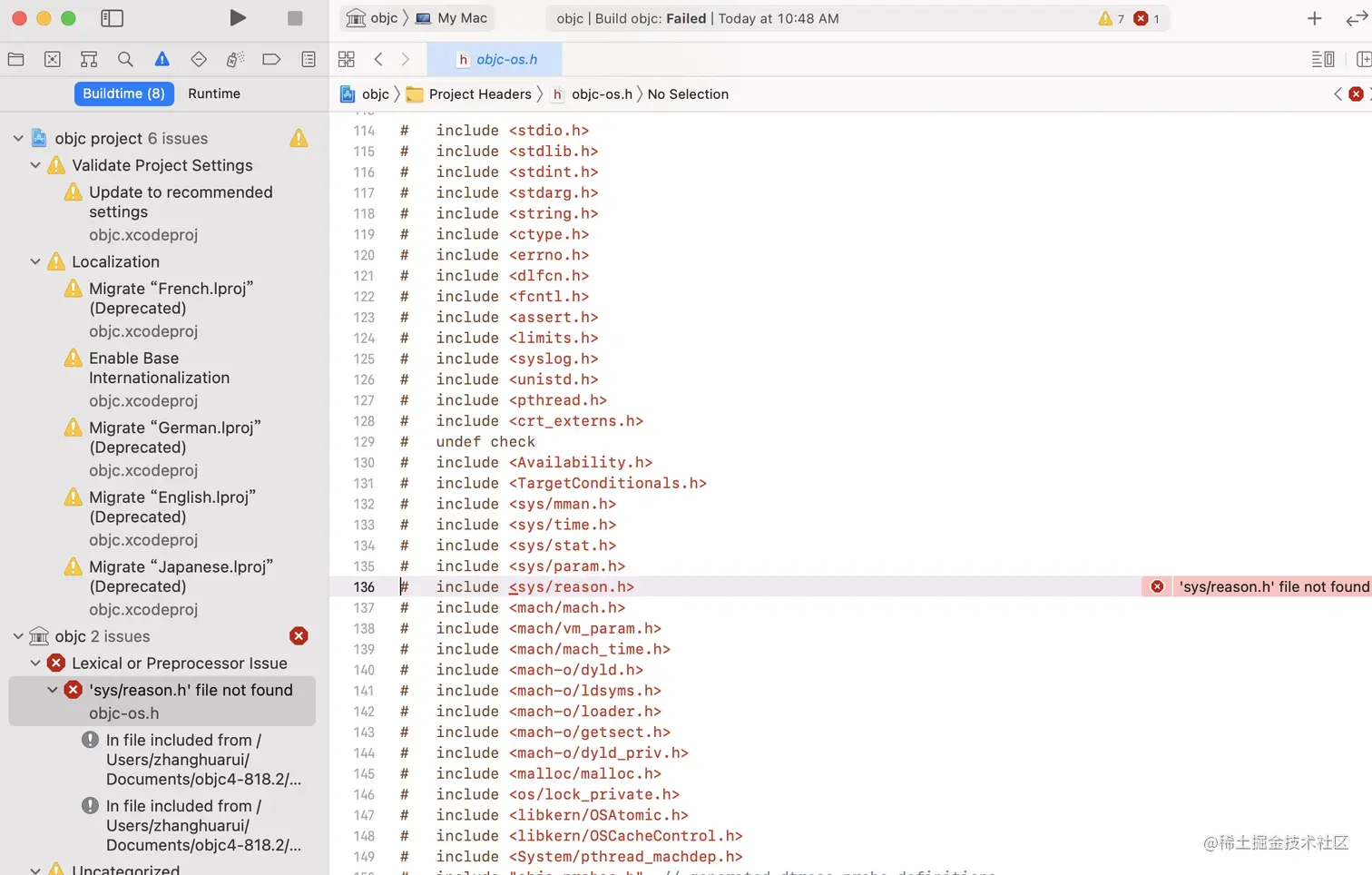Collapse objc project 6 issues group
The width and height of the screenshot is (1372, 875).
point(18,138)
